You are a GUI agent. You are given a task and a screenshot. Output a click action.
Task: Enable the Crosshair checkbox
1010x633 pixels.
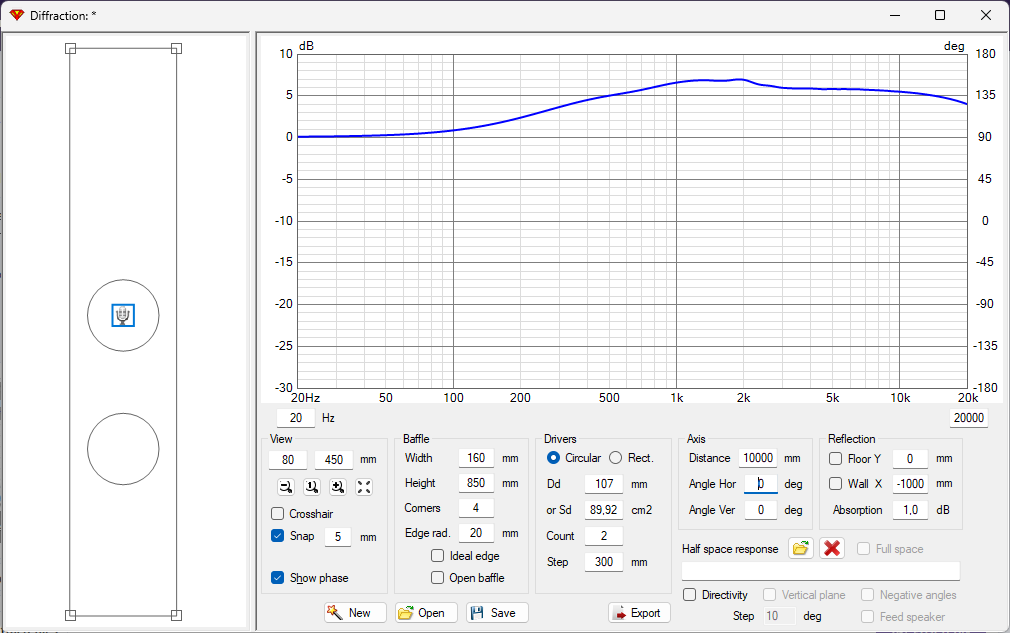[x=278, y=514]
